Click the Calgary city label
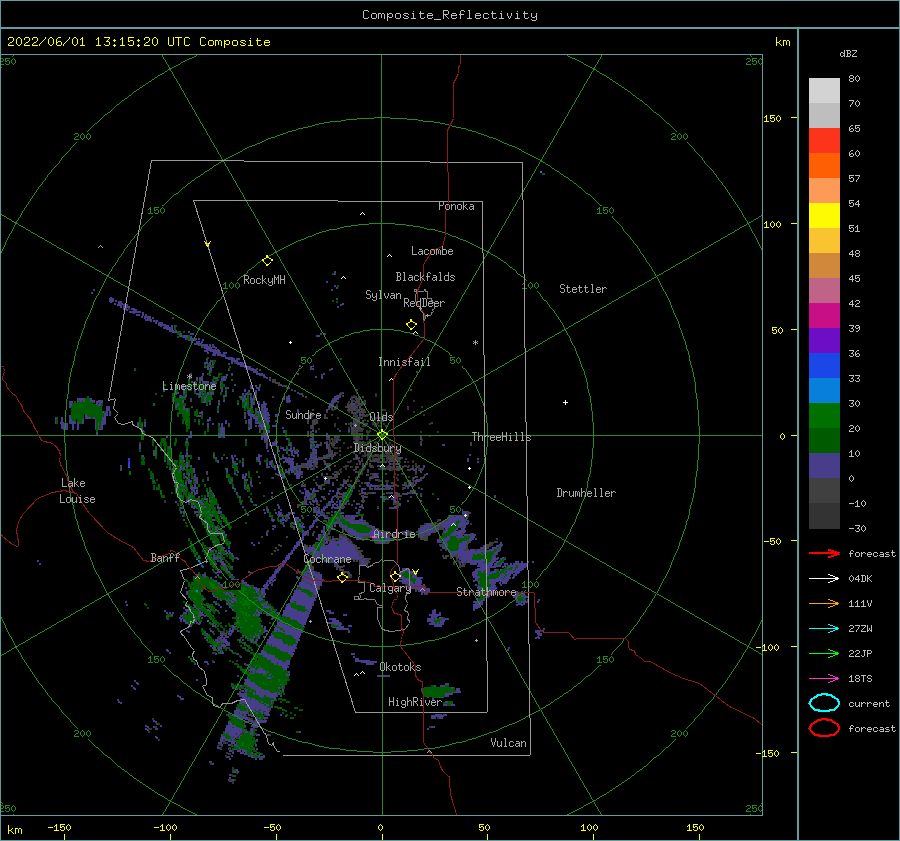This screenshot has width=900, height=841. pyautogui.click(x=390, y=588)
